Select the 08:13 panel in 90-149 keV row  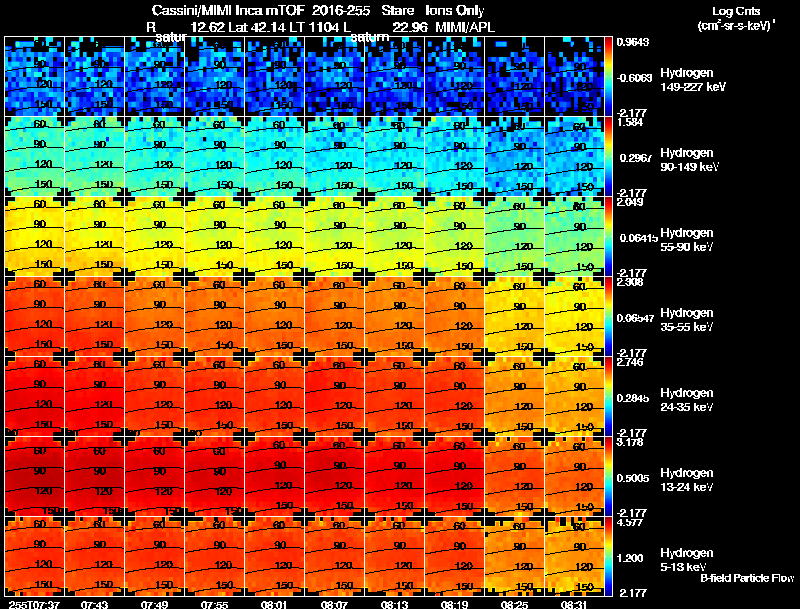pyautogui.click(x=395, y=157)
